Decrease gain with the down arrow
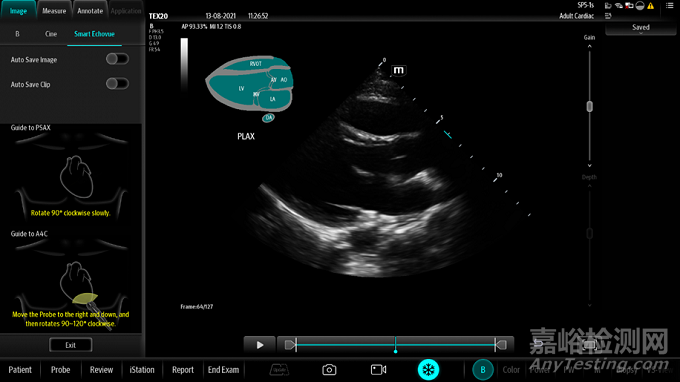This screenshot has height=382, width=680. click(589, 166)
